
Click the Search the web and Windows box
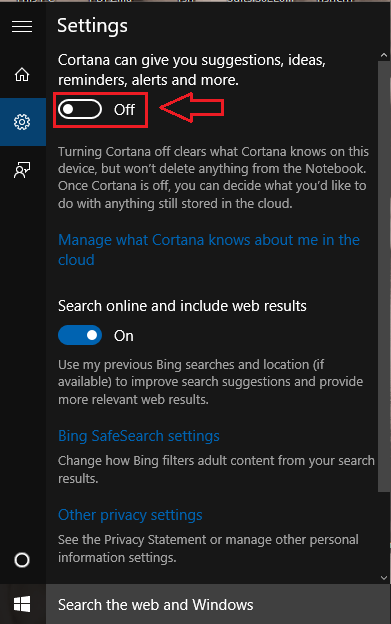point(218,604)
